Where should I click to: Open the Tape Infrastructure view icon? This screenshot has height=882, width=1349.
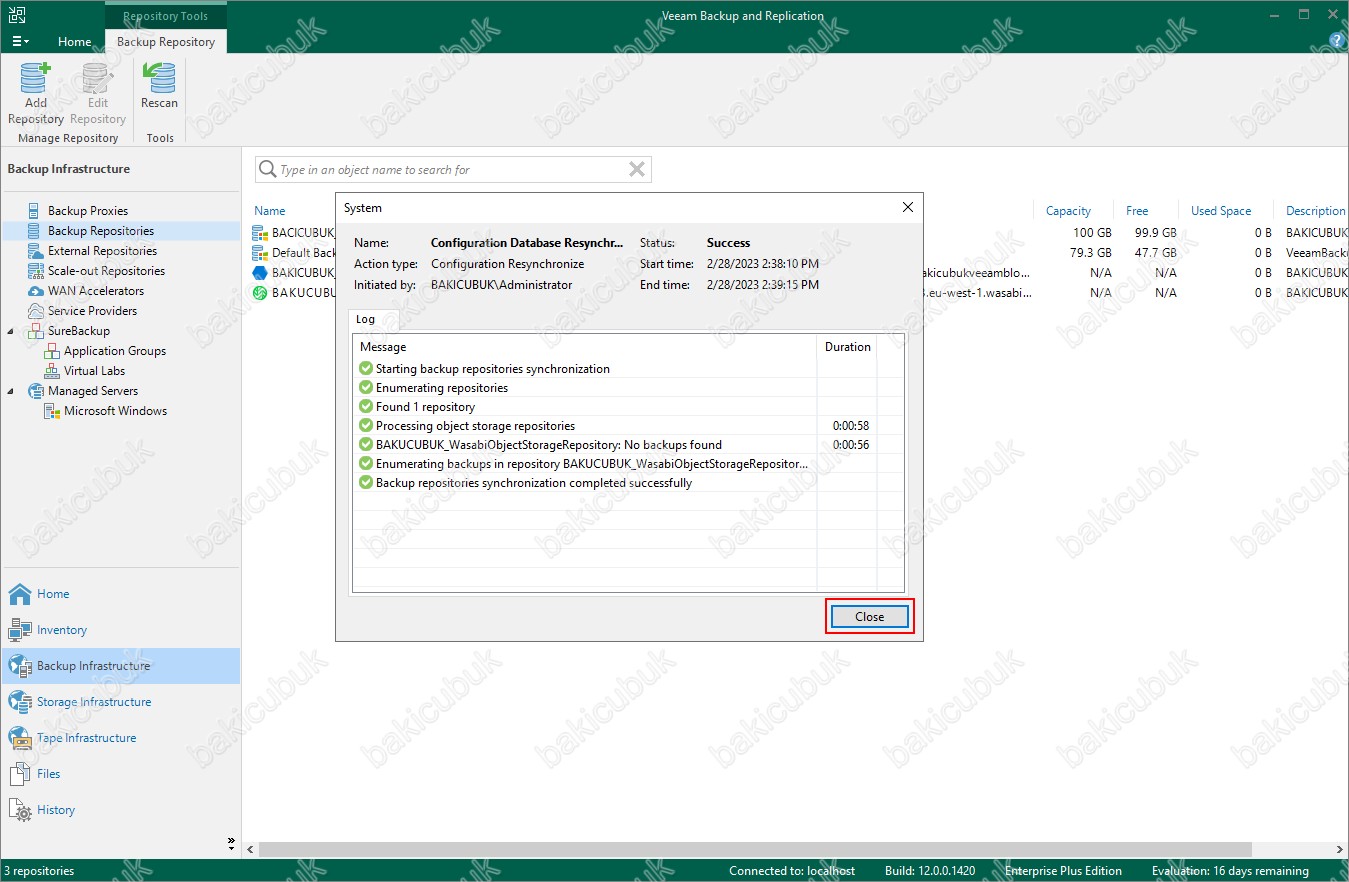click(x=20, y=738)
